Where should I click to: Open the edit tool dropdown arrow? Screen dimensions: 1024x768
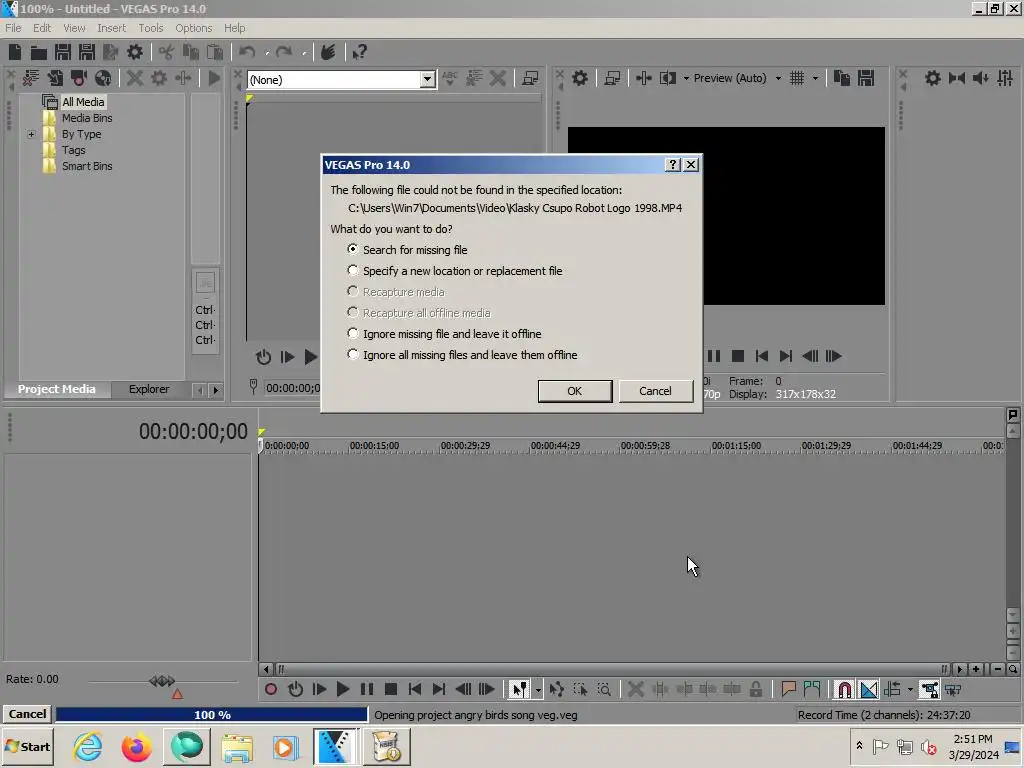[537, 690]
